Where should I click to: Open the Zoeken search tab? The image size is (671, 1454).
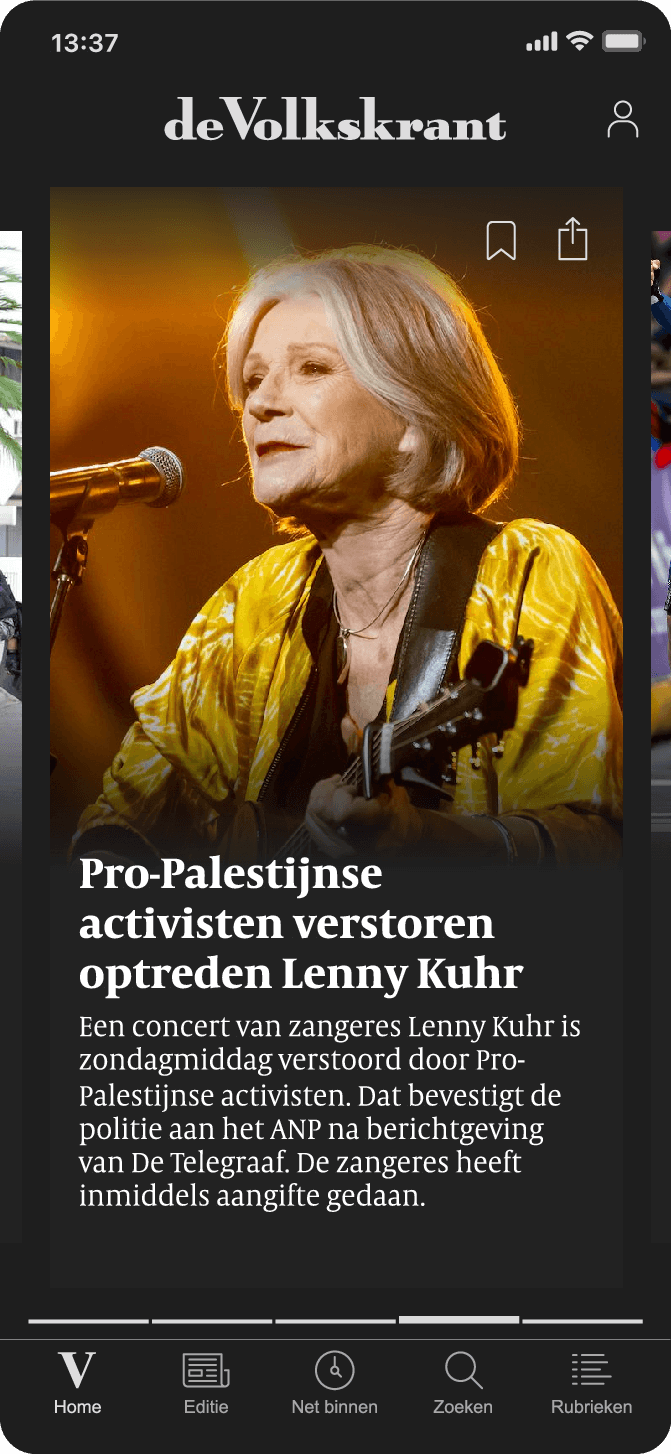pyautogui.click(x=463, y=1383)
